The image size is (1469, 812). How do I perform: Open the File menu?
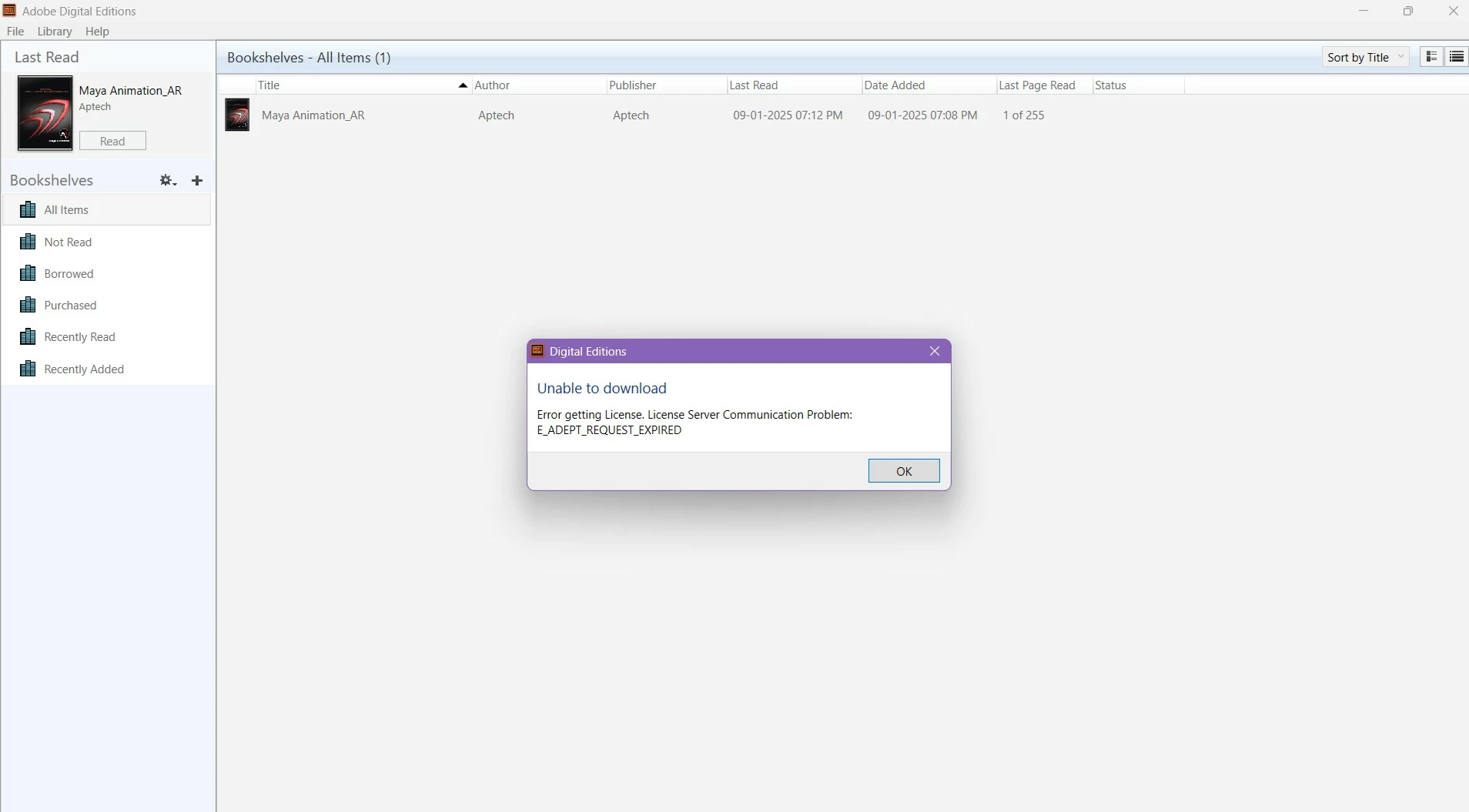click(15, 32)
